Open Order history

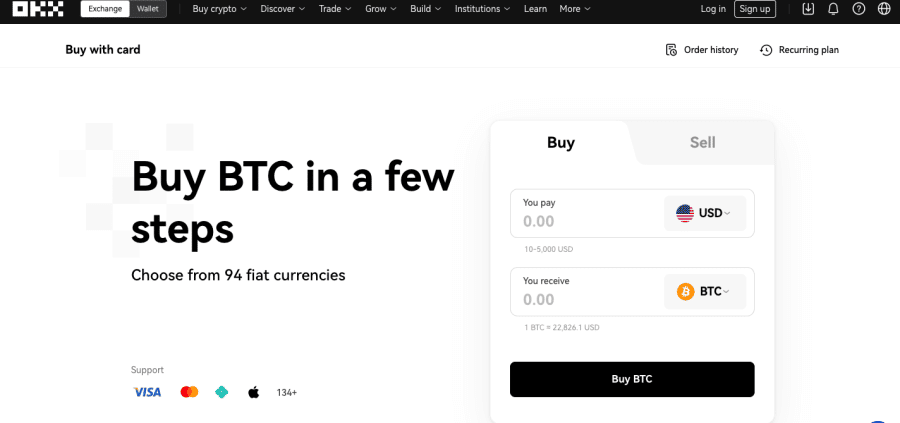tap(702, 50)
